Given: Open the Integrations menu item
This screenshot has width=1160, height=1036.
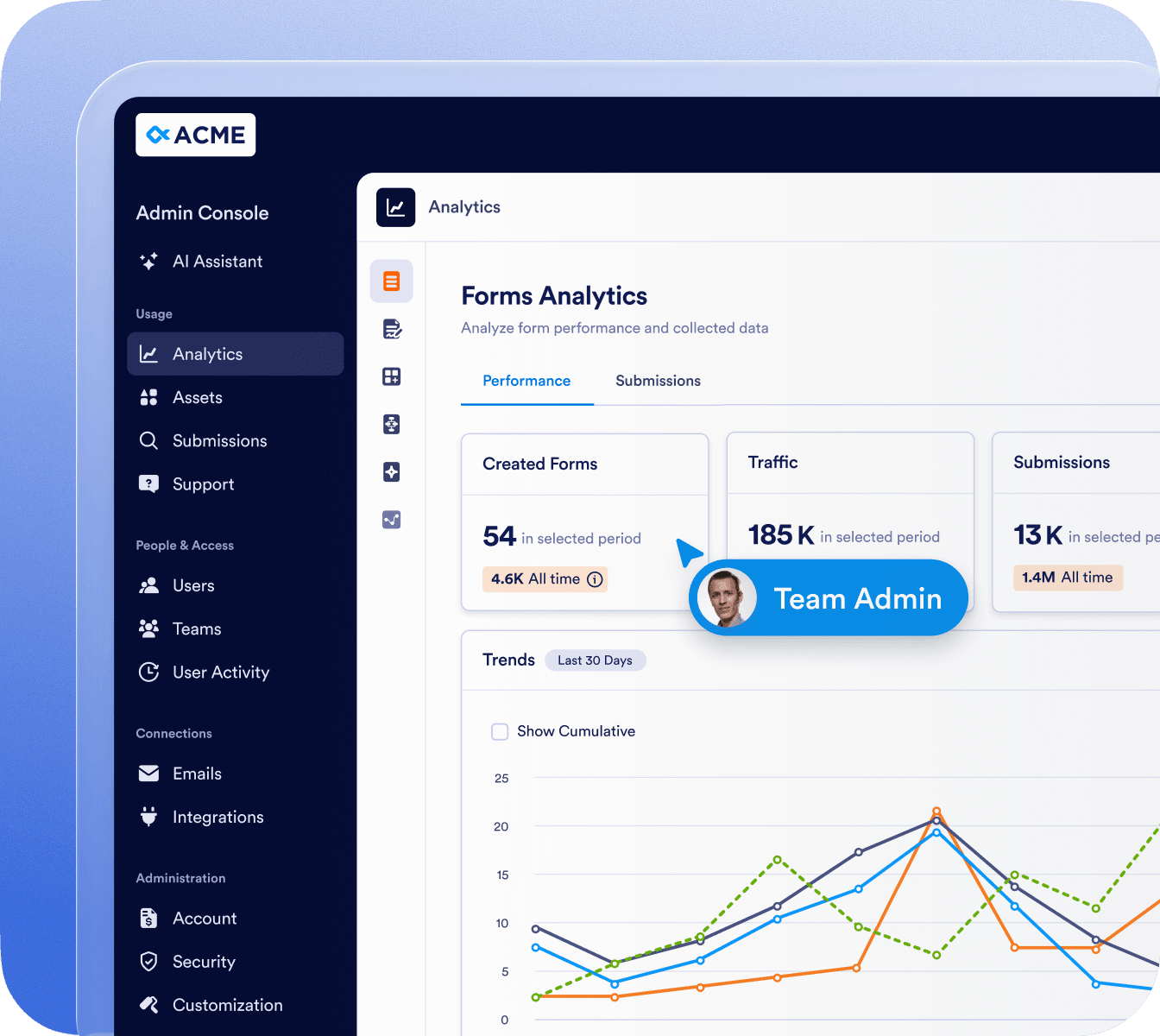Looking at the screenshot, I should coord(217,817).
